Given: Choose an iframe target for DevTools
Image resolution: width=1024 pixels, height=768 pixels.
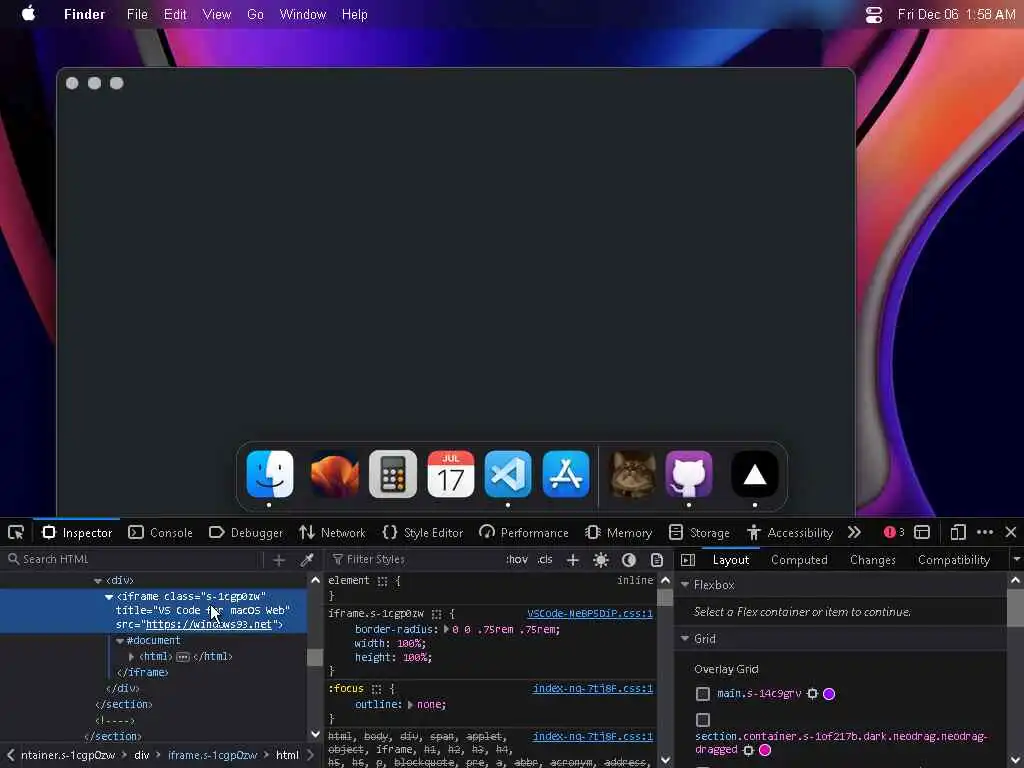Looking at the screenshot, I should pyautogui.click(x=922, y=532).
